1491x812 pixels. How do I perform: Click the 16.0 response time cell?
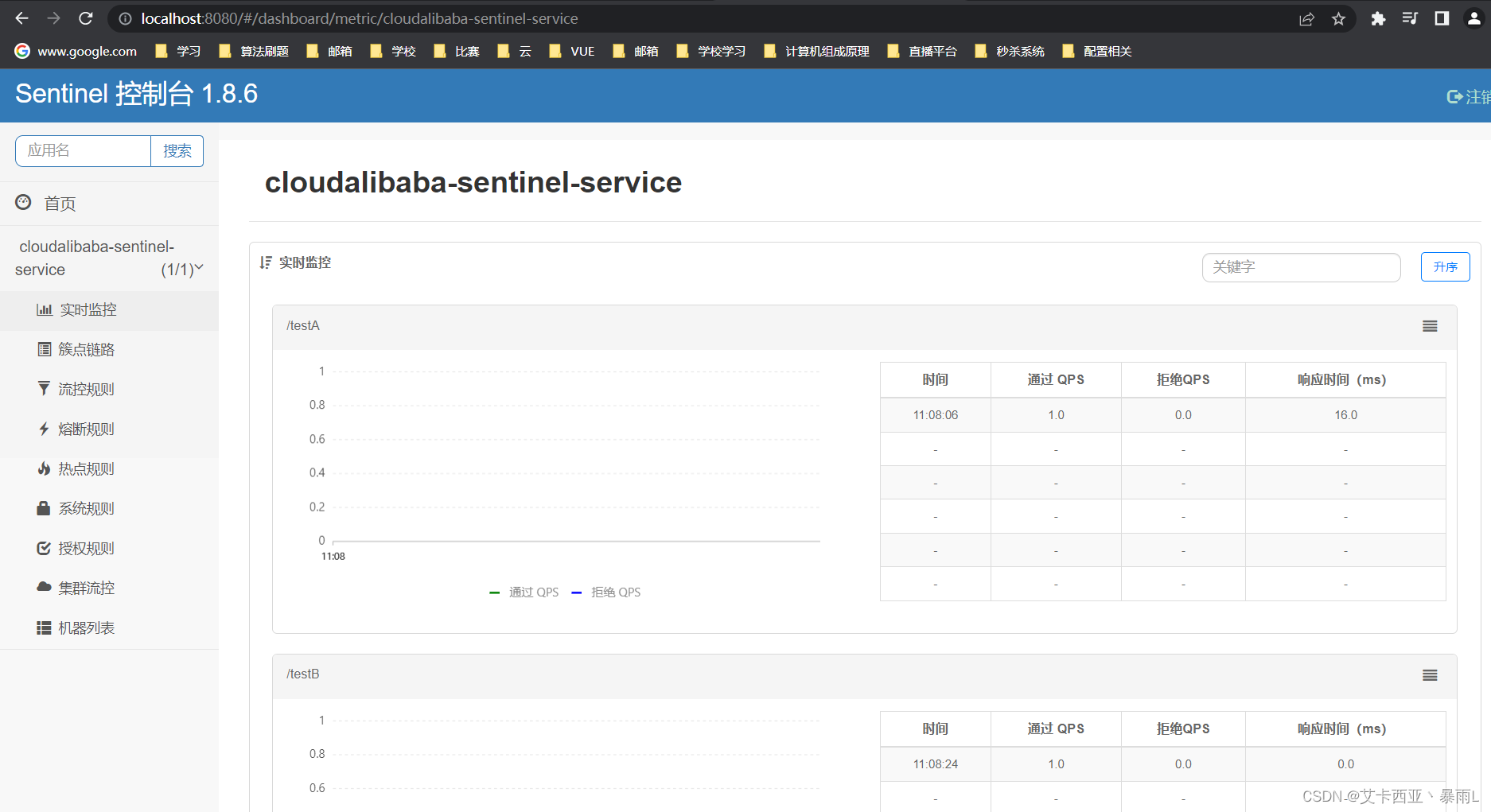pyautogui.click(x=1345, y=415)
